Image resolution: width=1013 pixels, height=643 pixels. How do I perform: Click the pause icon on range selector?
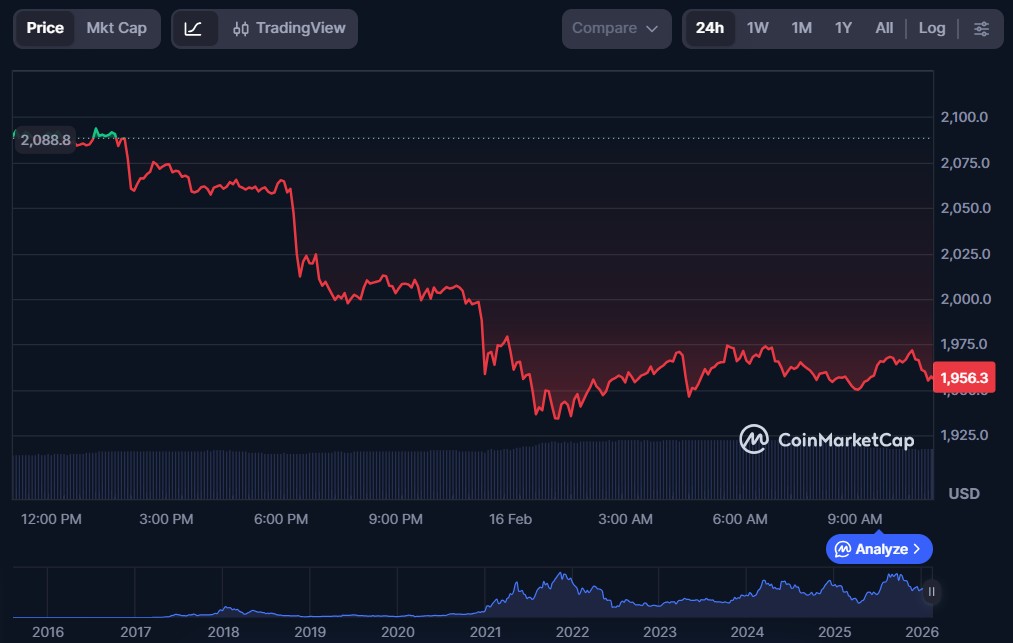(x=931, y=591)
